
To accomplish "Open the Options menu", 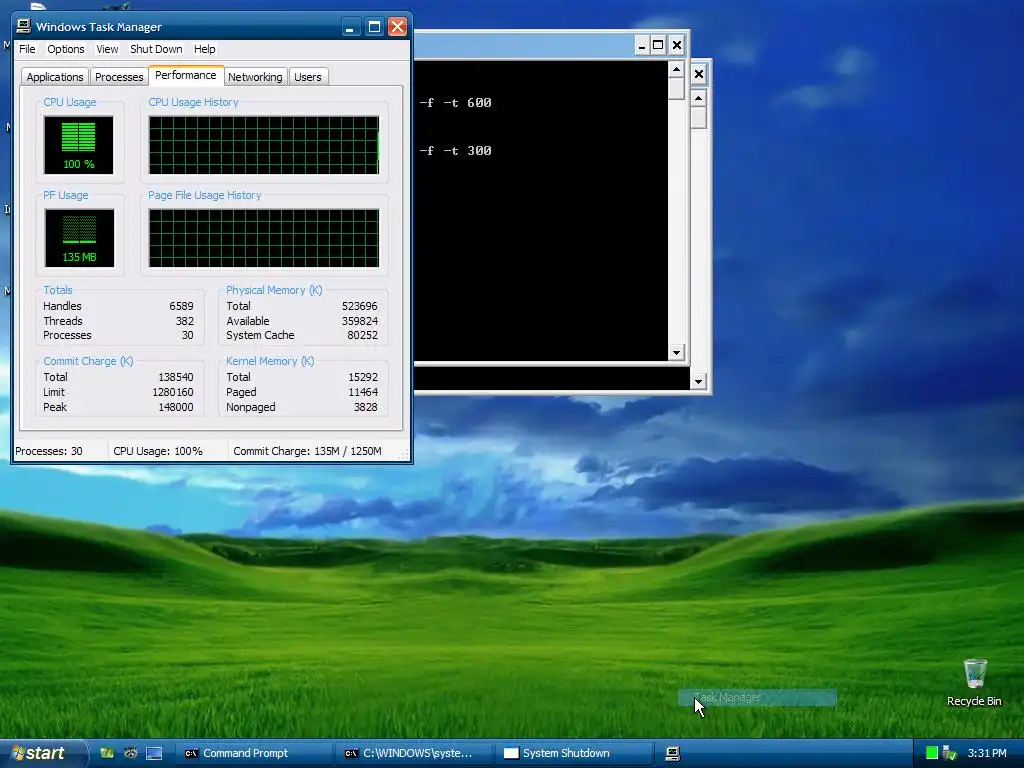I will 65,49.
